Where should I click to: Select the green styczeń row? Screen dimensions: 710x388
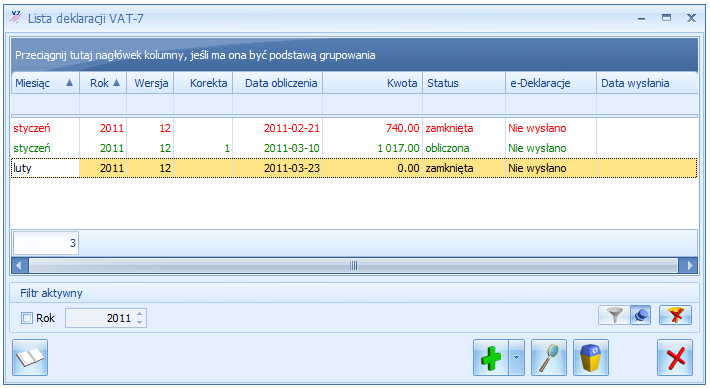coord(354,148)
